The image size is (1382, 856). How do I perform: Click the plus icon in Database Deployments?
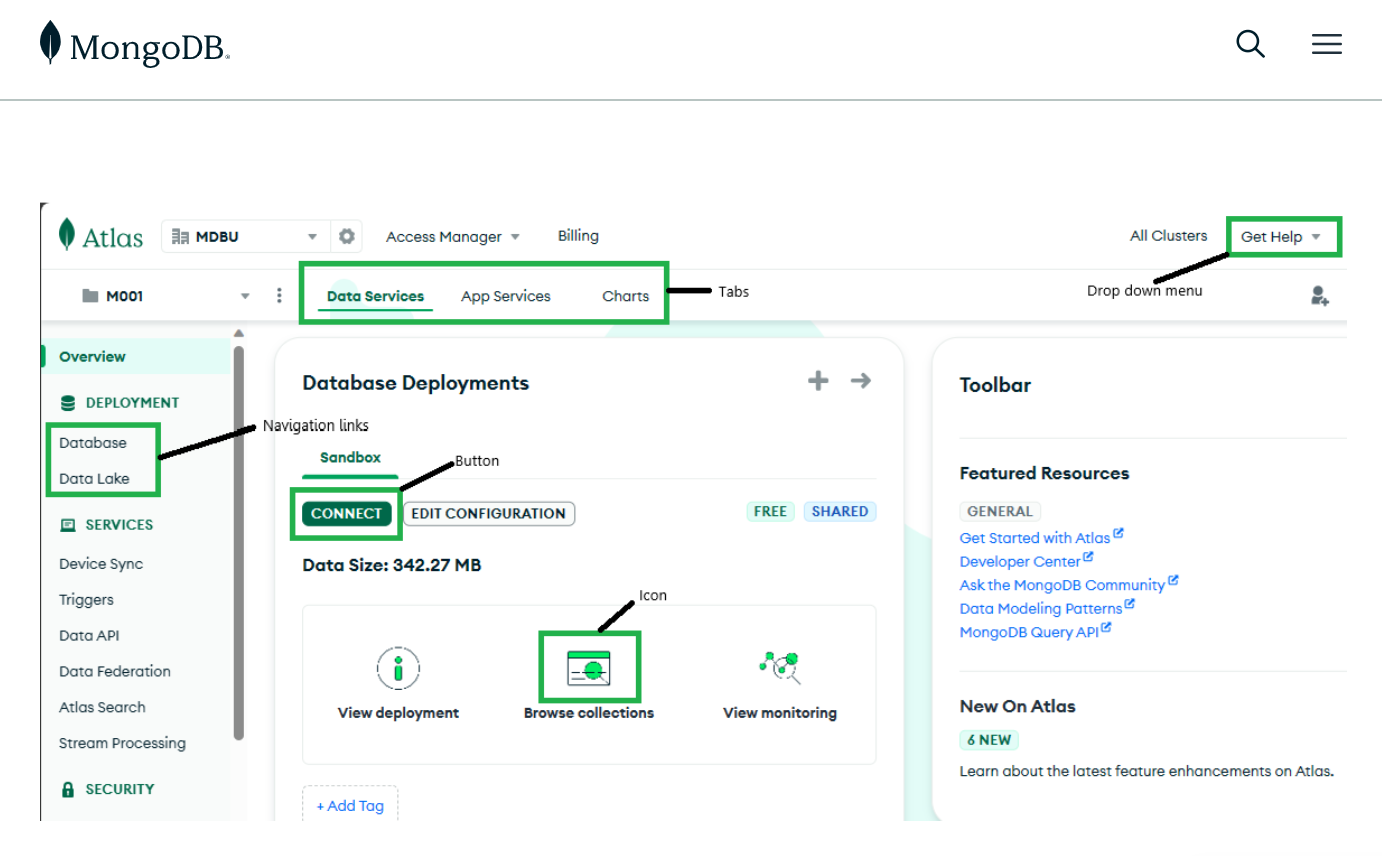click(x=818, y=381)
